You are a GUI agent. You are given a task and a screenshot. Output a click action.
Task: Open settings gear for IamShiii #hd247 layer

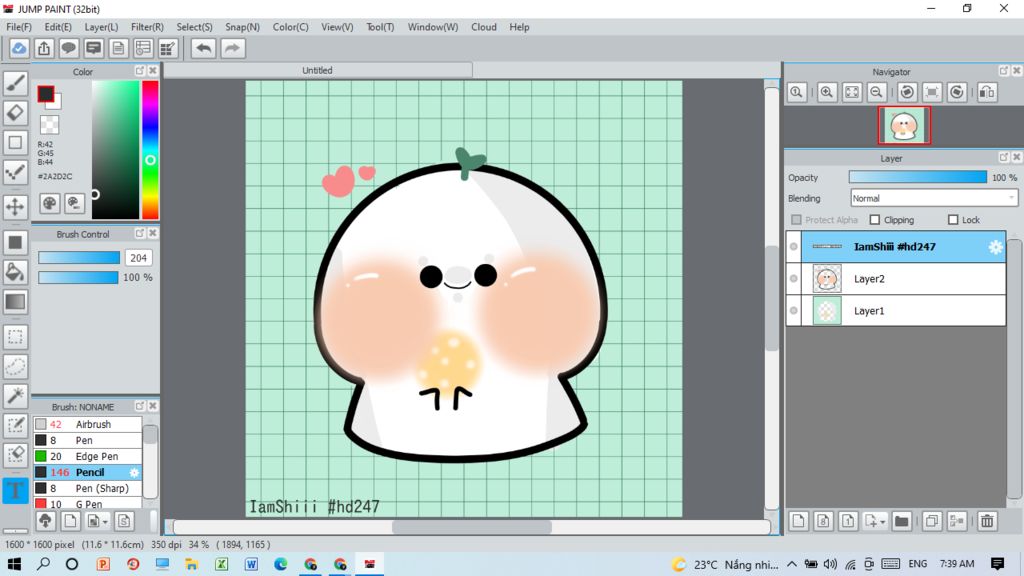coord(995,247)
